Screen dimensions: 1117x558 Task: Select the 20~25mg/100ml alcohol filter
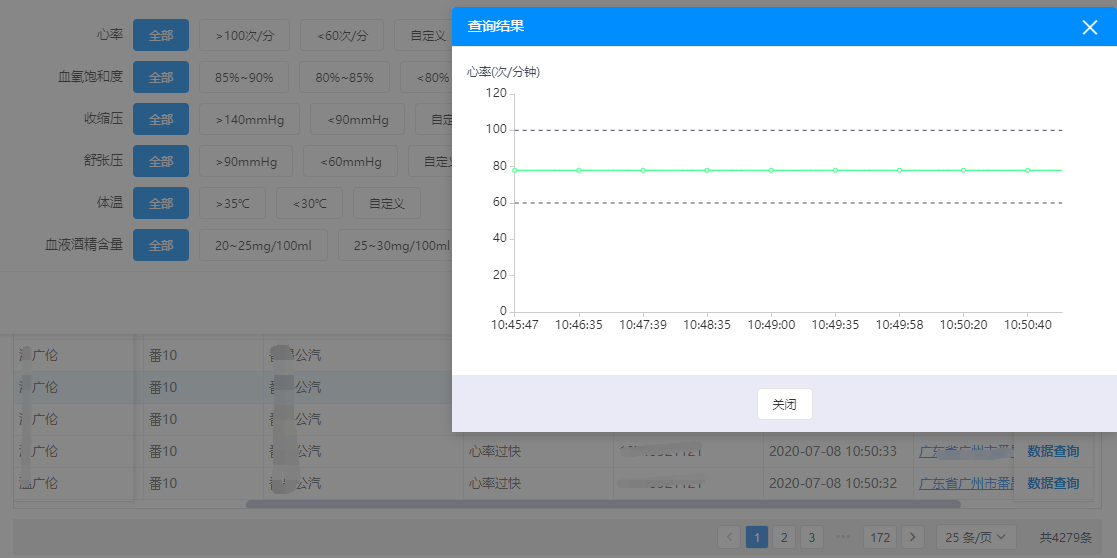(264, 245)
